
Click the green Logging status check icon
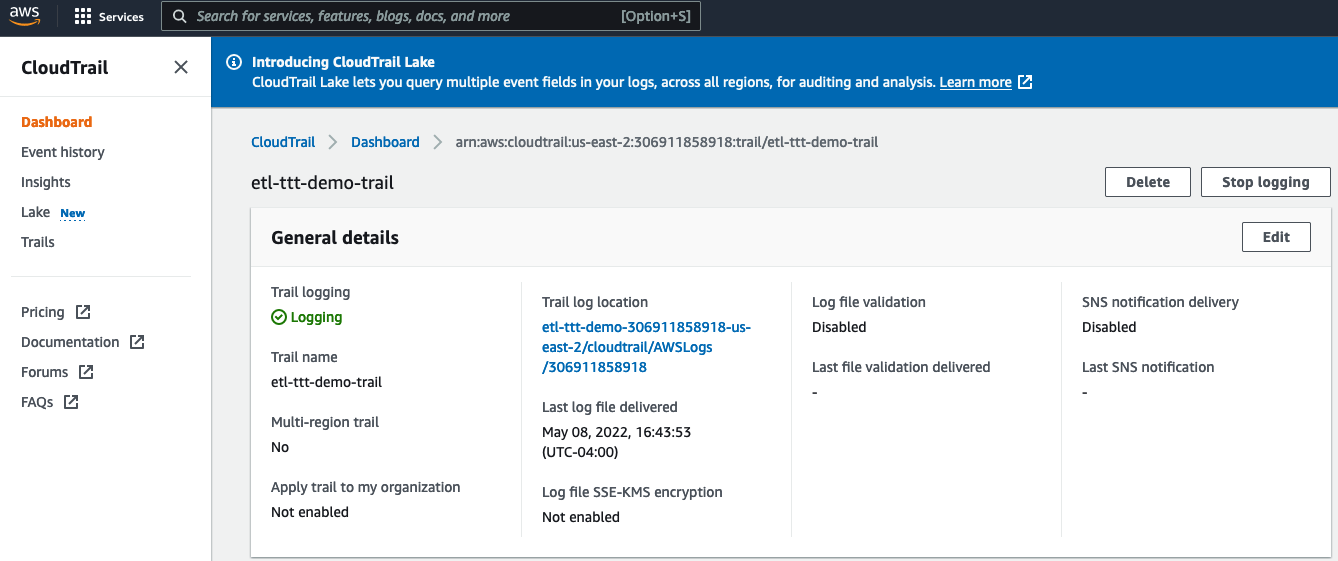[279, 317]
